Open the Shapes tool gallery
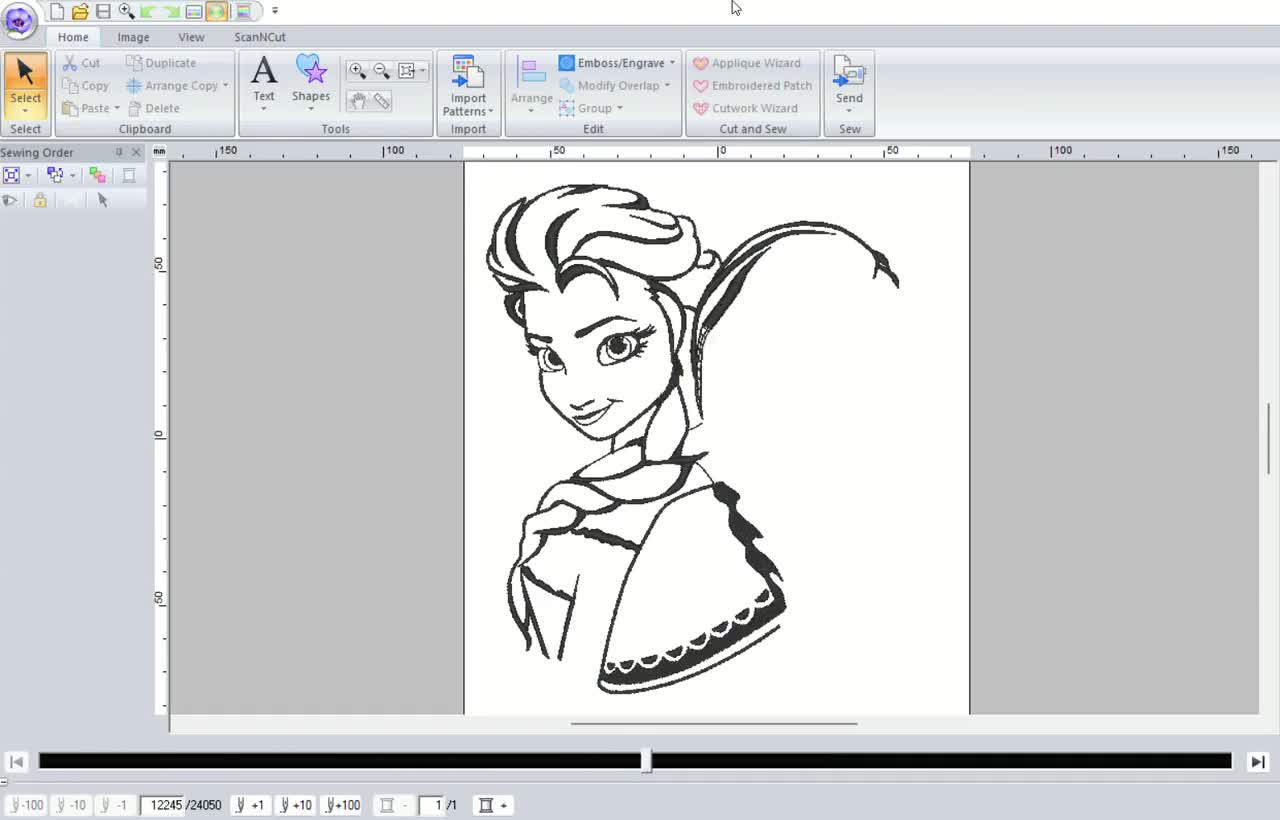1280x820 pixels. pyautogui.click(x=311, y=84)
